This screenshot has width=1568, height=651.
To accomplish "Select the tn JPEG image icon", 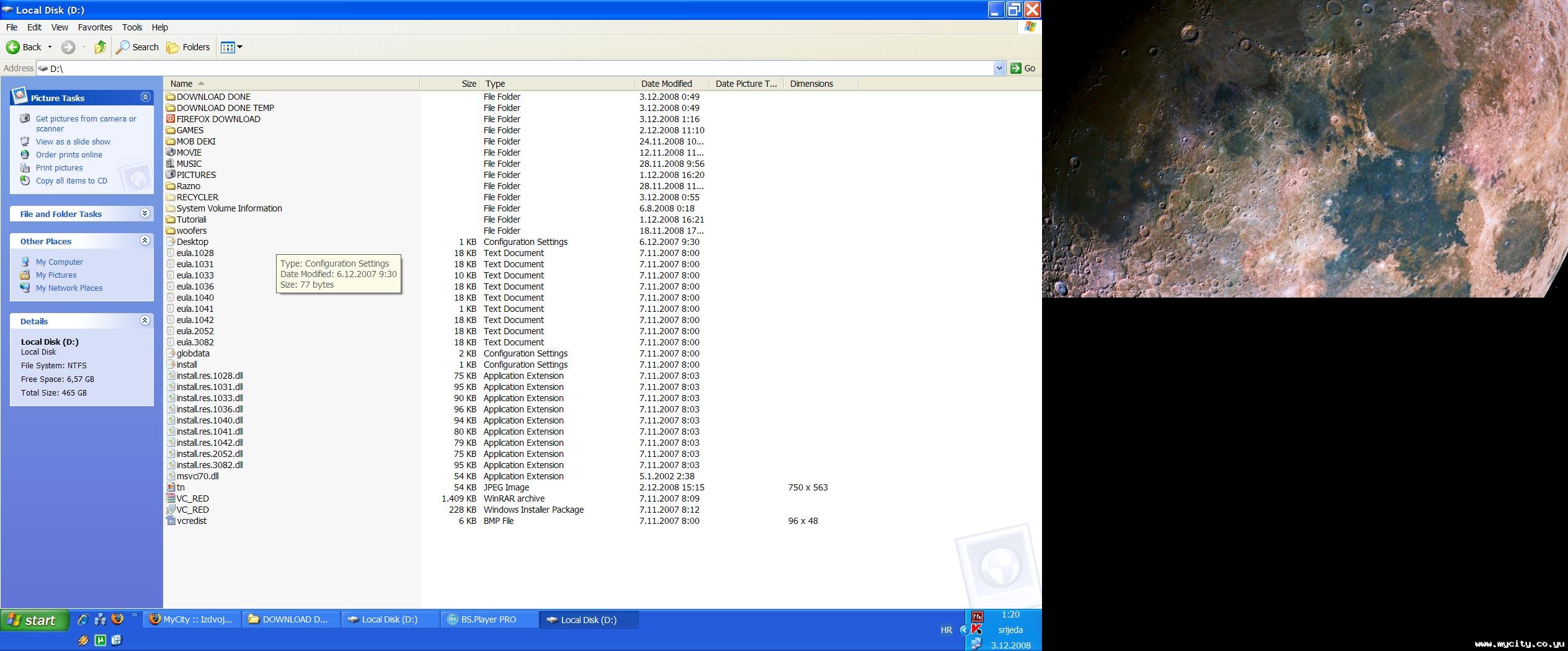I will (171, 487).
